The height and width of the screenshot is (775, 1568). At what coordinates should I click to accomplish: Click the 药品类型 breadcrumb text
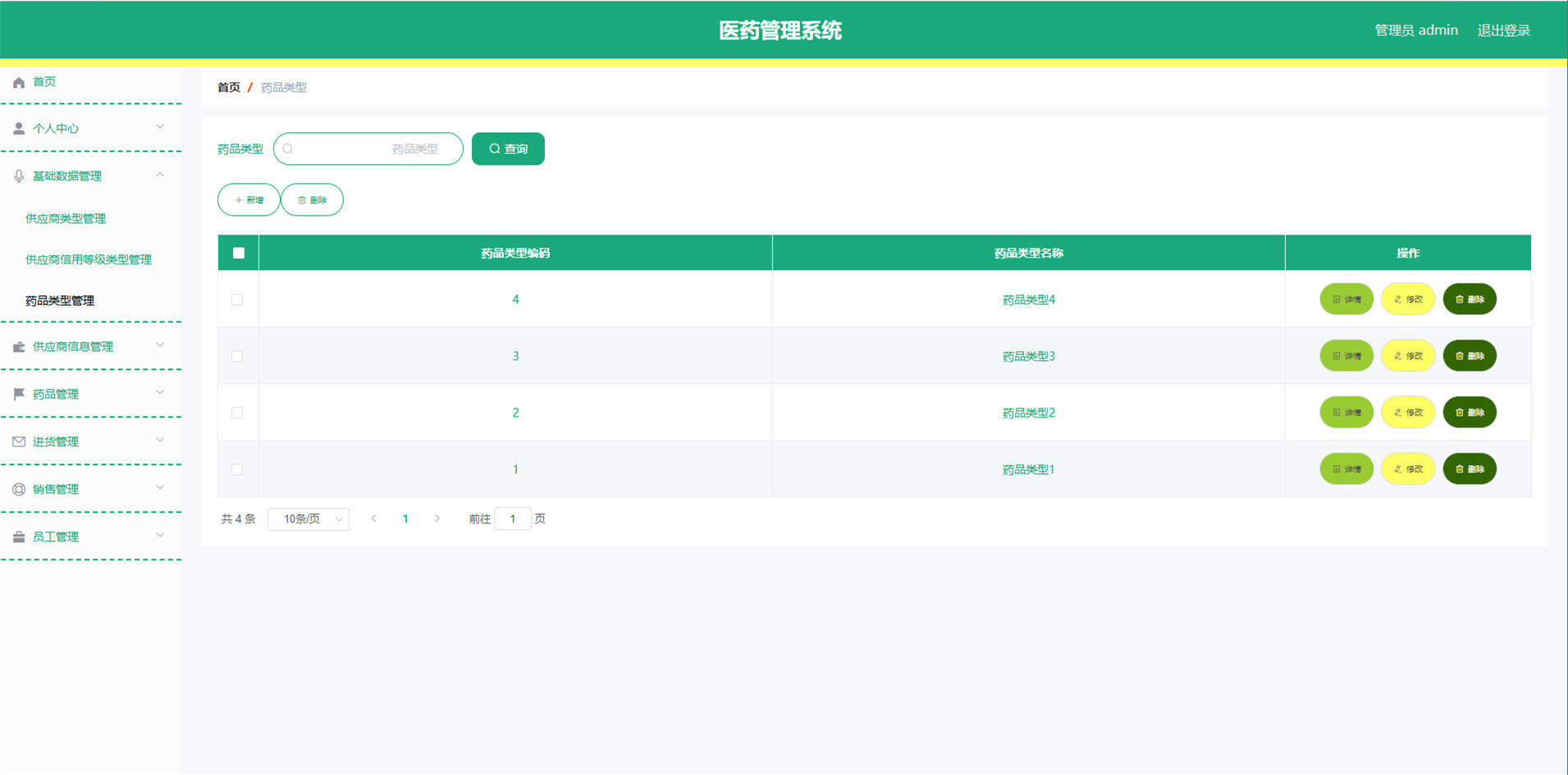pos(284,88)
